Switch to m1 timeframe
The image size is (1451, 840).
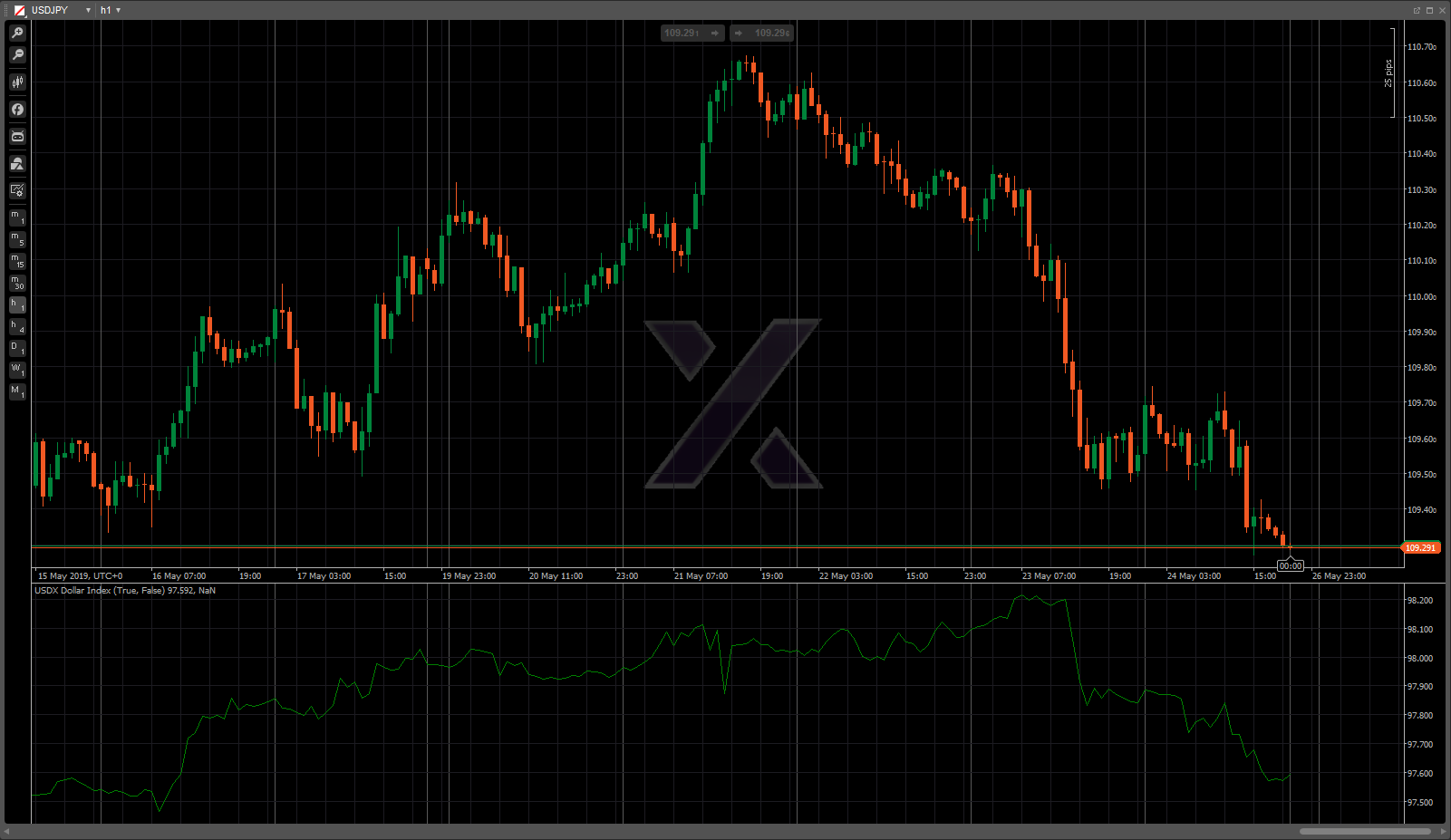click(17, 217)
